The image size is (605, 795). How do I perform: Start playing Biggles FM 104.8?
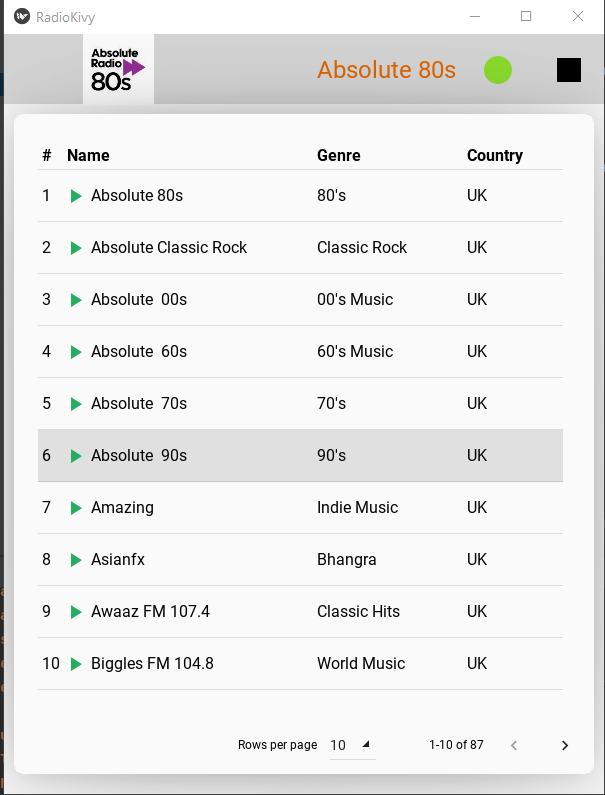76,664
